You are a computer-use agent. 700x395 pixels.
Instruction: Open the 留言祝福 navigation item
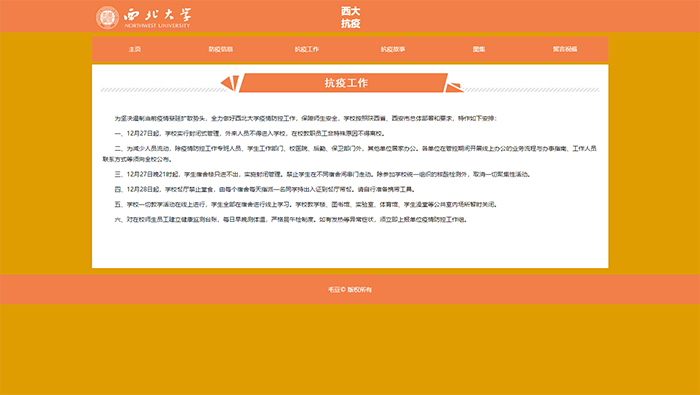click(565, 49)
